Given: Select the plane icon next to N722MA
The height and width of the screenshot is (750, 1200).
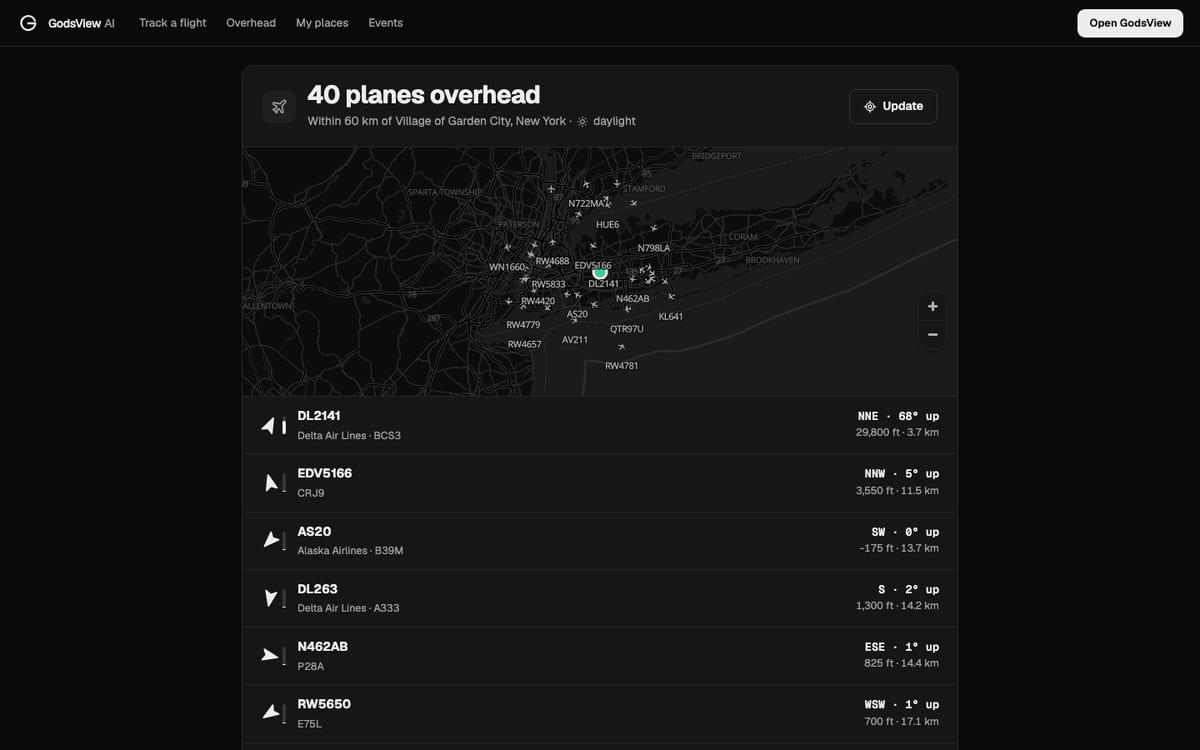Looking at the screenshot, I should click(607, 202).
